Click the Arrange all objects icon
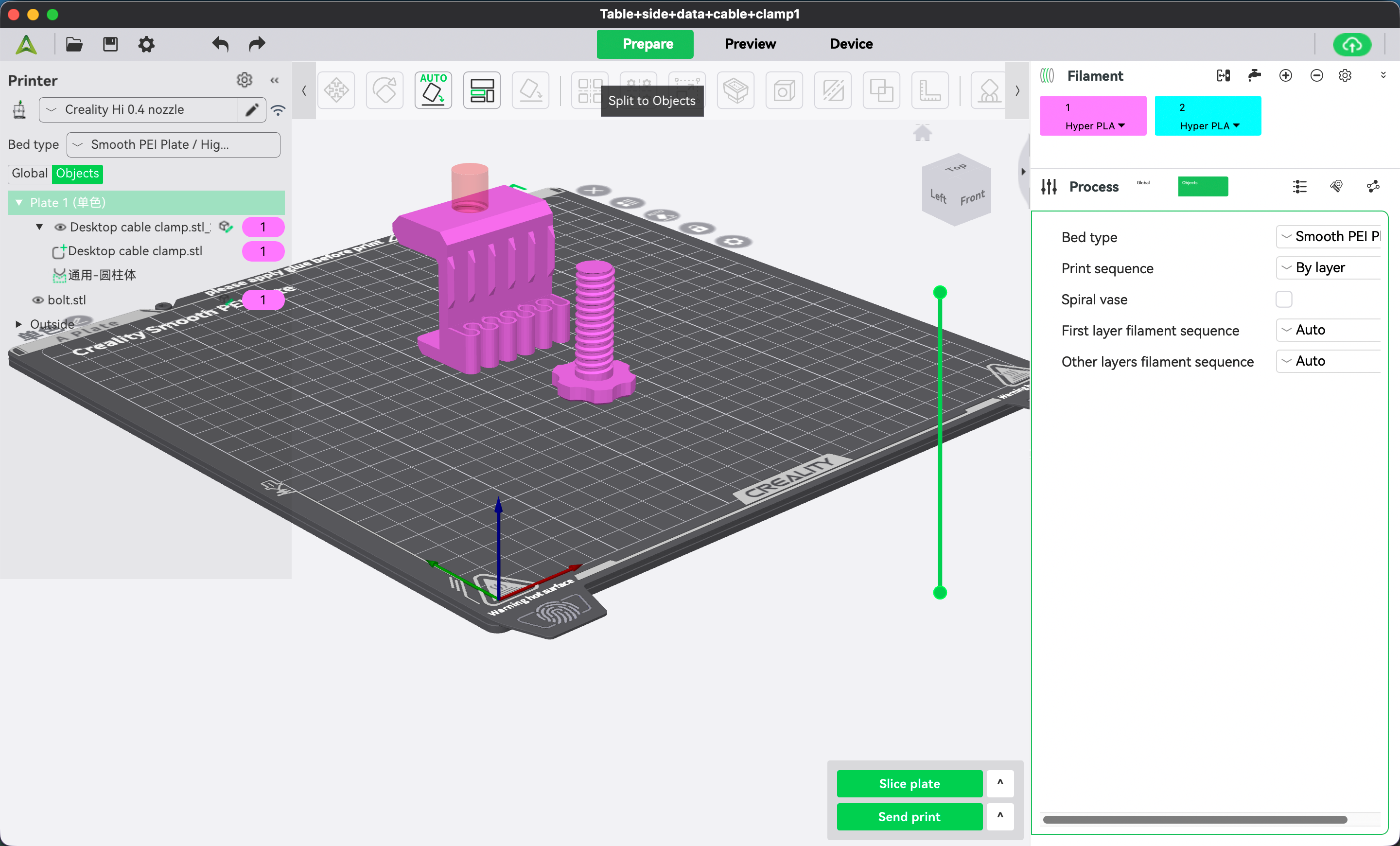Image resolution: width=1400 pixels, height=846 pixels. 481,90
